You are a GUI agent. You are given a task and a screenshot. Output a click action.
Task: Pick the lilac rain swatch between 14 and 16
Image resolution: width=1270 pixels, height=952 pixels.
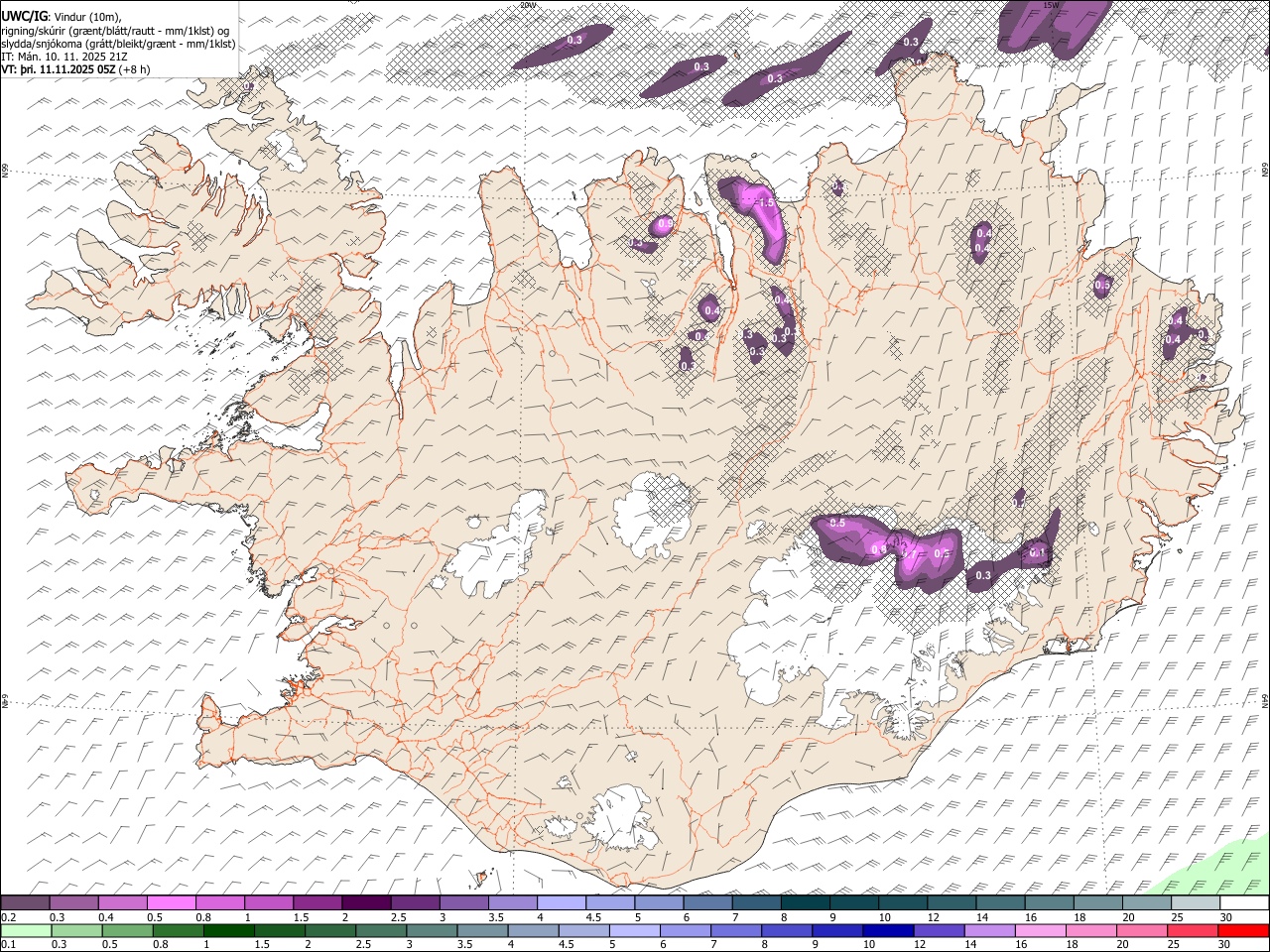989,930
